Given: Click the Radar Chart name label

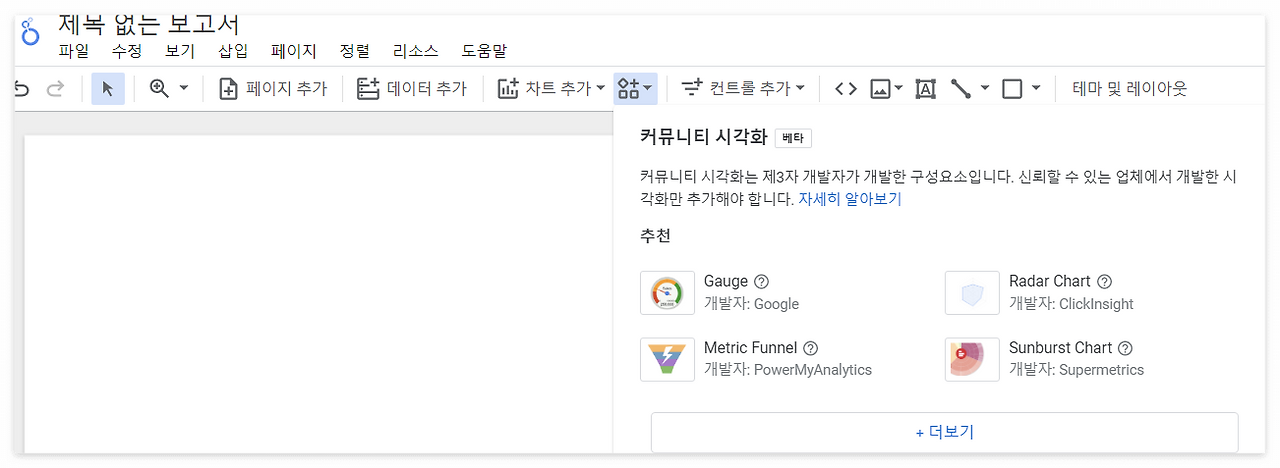Looking at the screenshot, I should tap(1050, 282).
